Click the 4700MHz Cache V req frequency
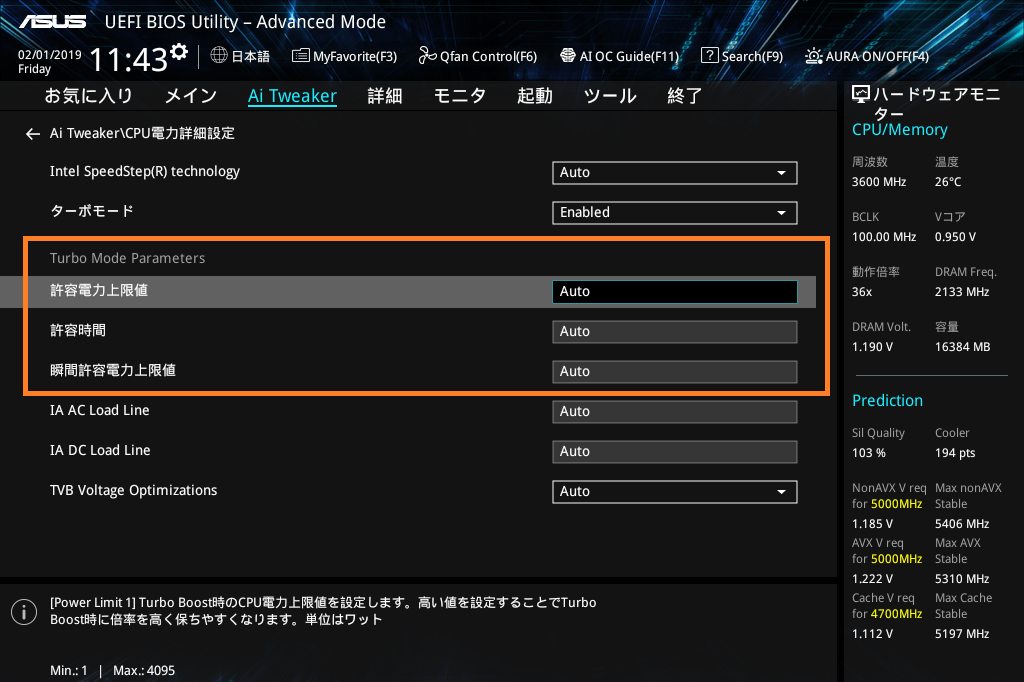 [897, 614]
